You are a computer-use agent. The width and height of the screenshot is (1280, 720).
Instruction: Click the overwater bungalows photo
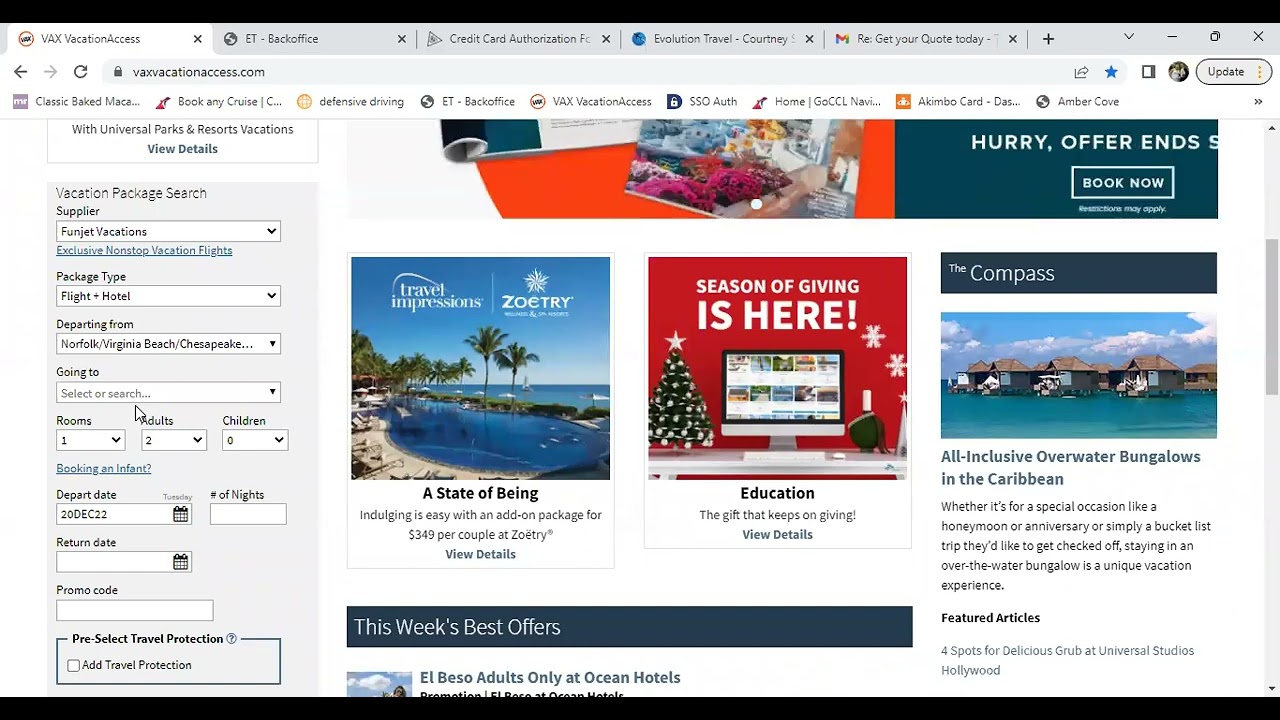point(1079,375)
